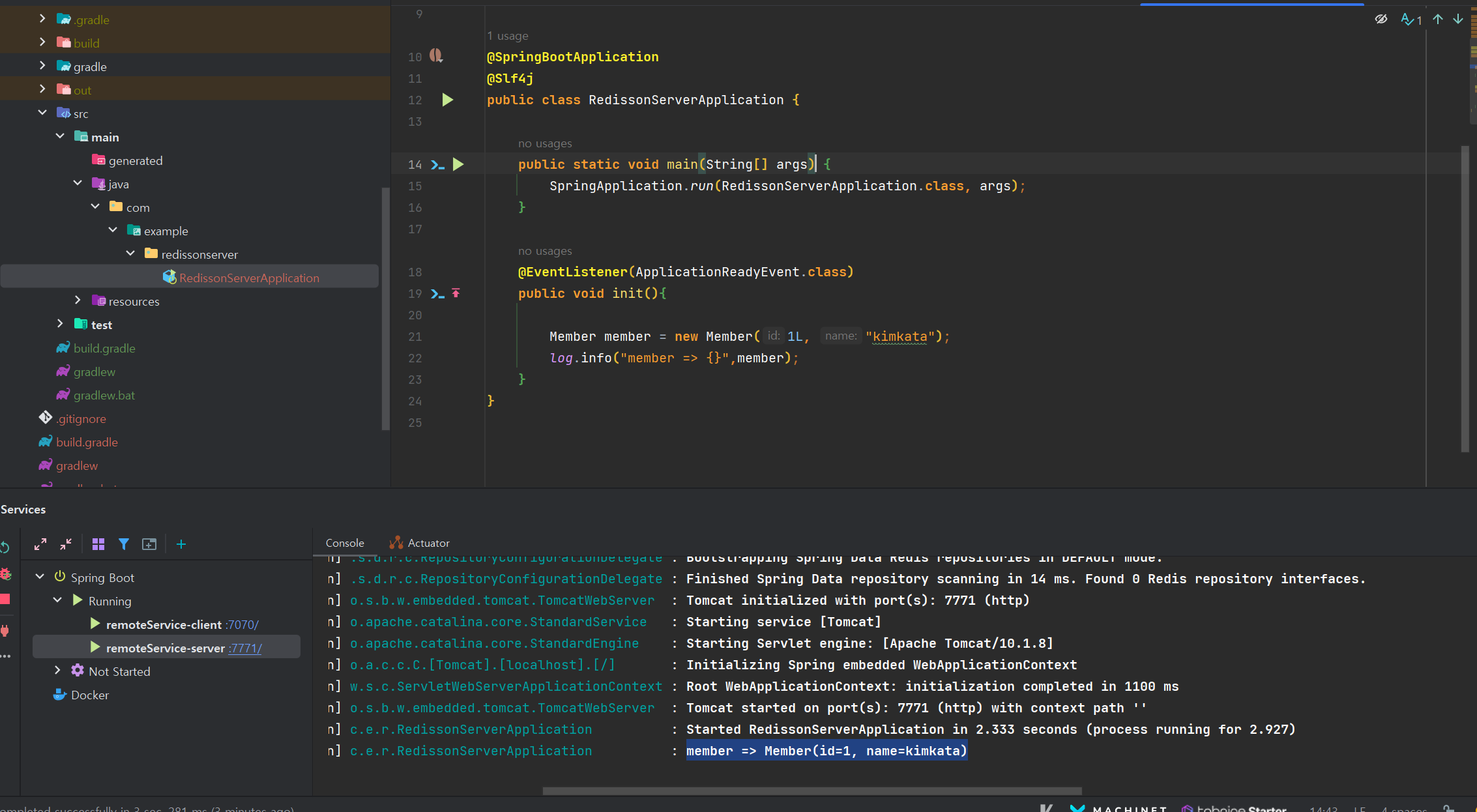Jump to next highlighted error arrow
The width and height of the screenshot is (1477, 812).
[x=1458, y=19]
